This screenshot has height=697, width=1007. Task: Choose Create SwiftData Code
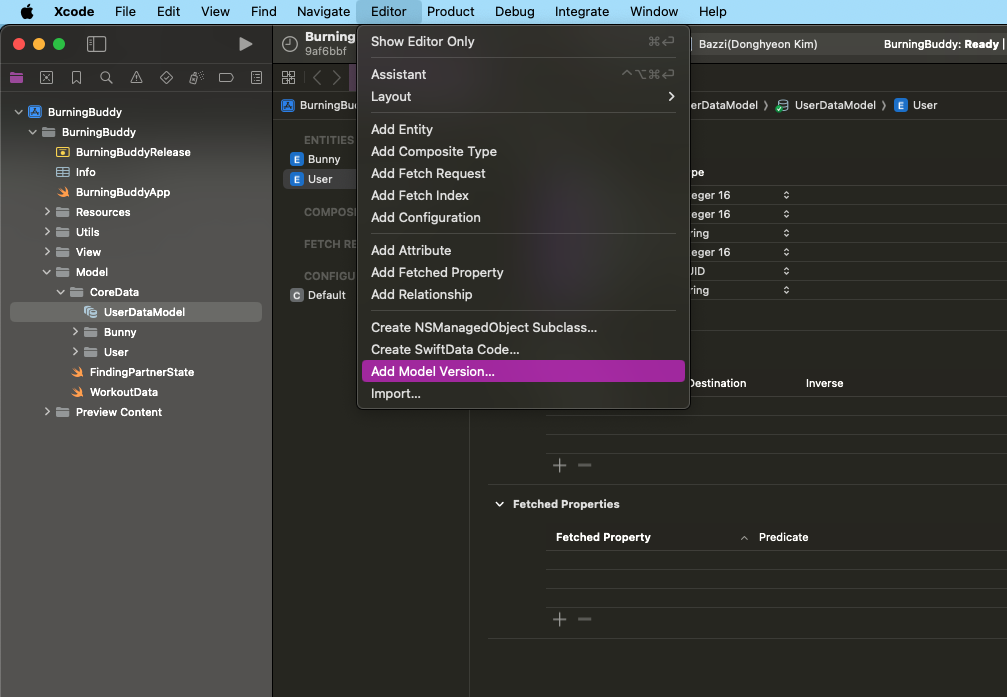523,349
